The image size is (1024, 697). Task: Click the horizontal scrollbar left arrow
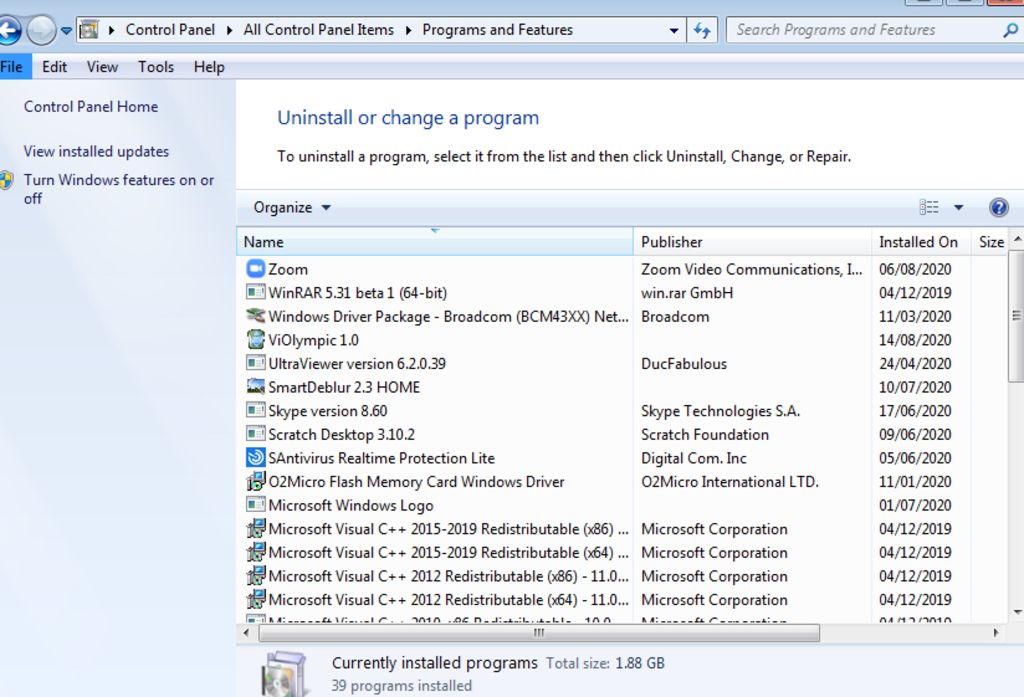[x=246, y=632]
